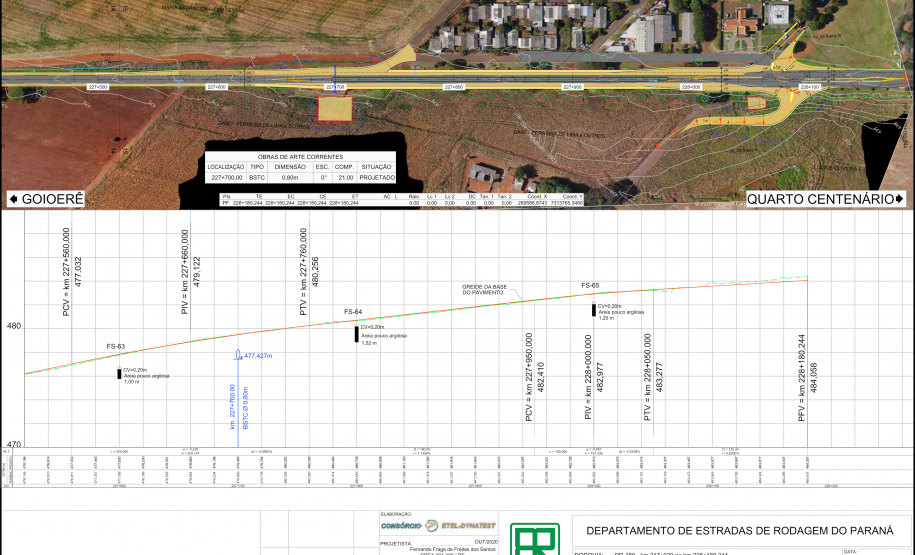Click the LOCALIZAÇÃO column header
Viewport: 915px width, 555px height.
click(226, 167)
